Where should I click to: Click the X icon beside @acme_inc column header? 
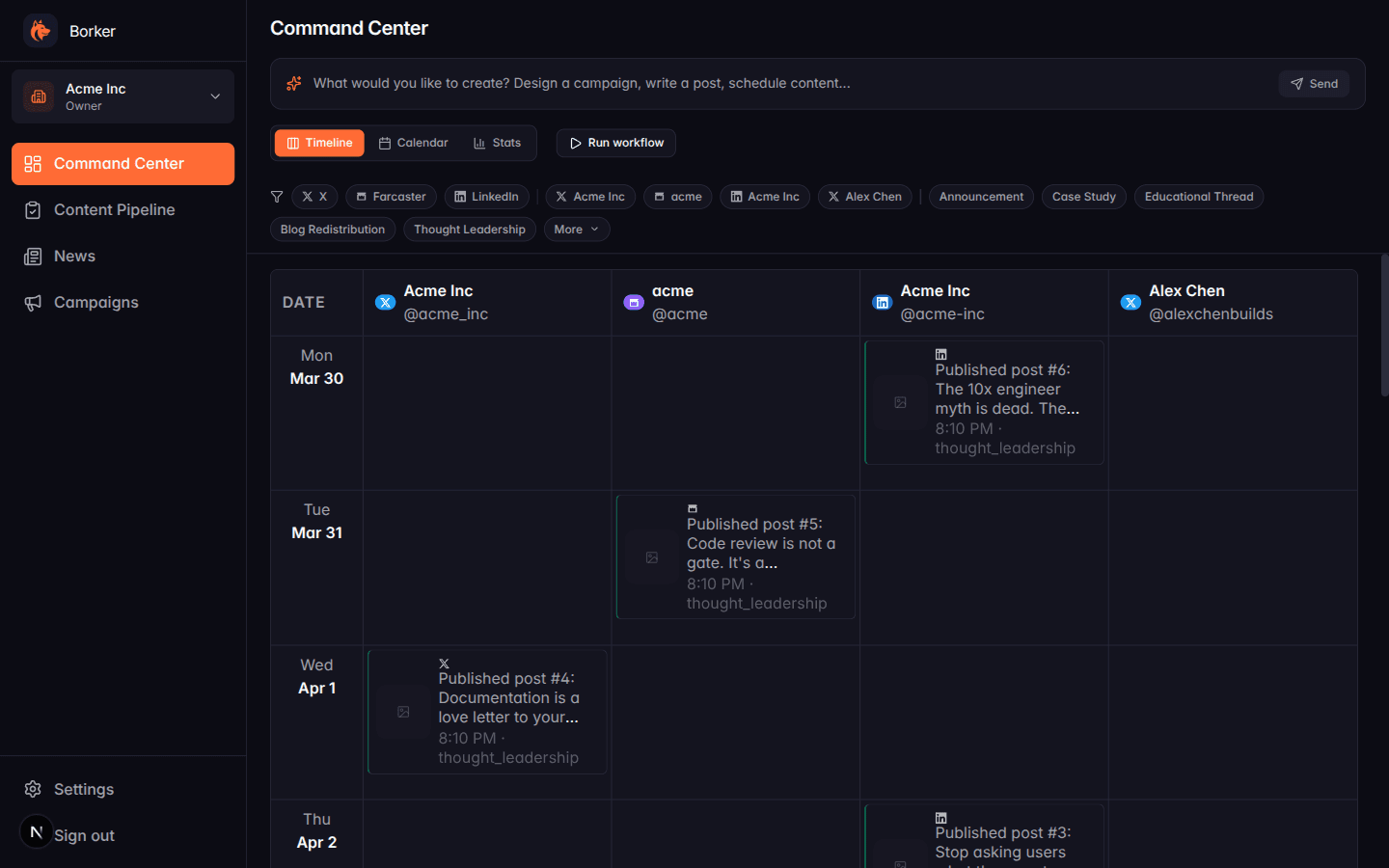tap(385, 302)
